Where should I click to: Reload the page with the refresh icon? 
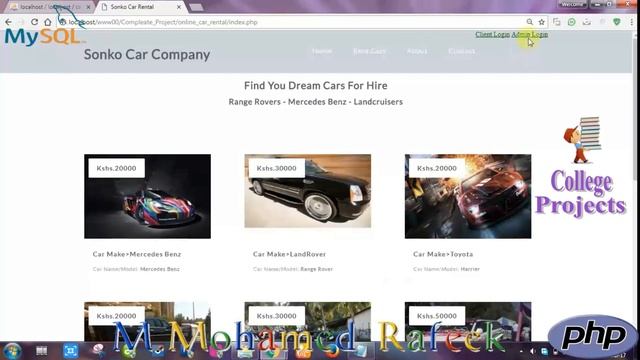tap(35, 22)
